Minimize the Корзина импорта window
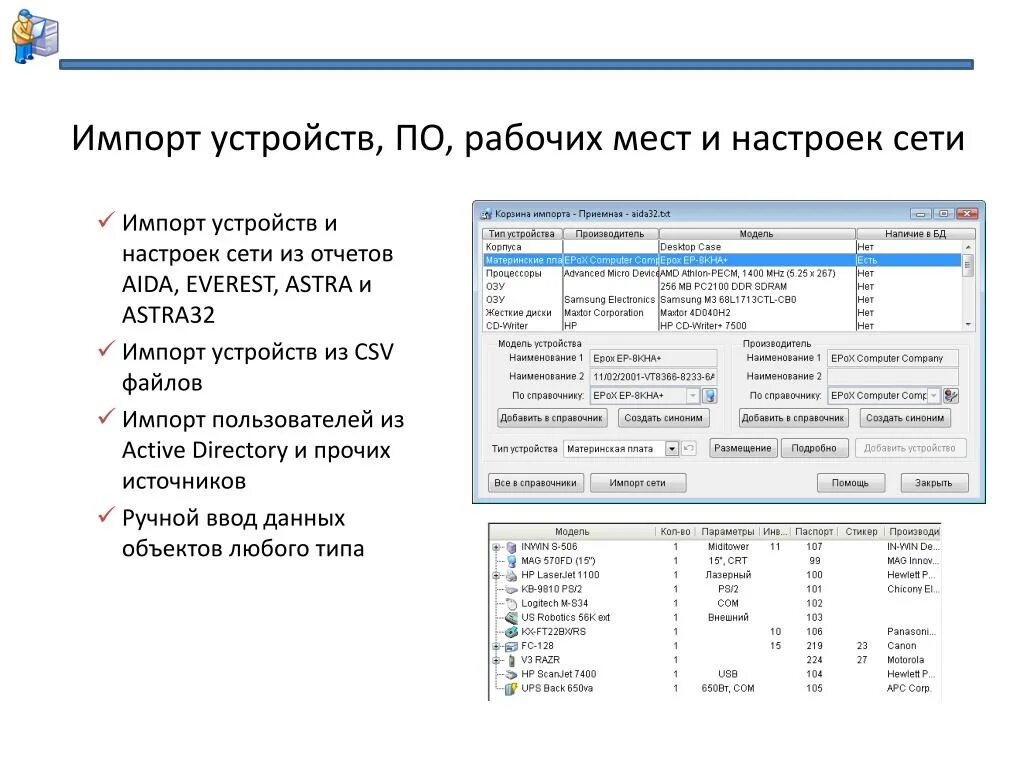Screen dimensions: 1024x768 [x=920, y=214]
